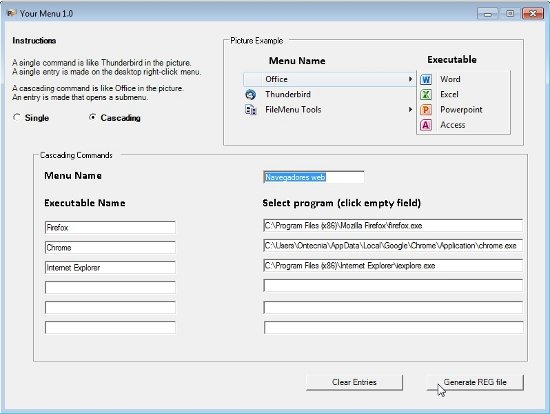Click the fourth empty program path field
The image size is (550, 414).
click(x=393, y=286)
